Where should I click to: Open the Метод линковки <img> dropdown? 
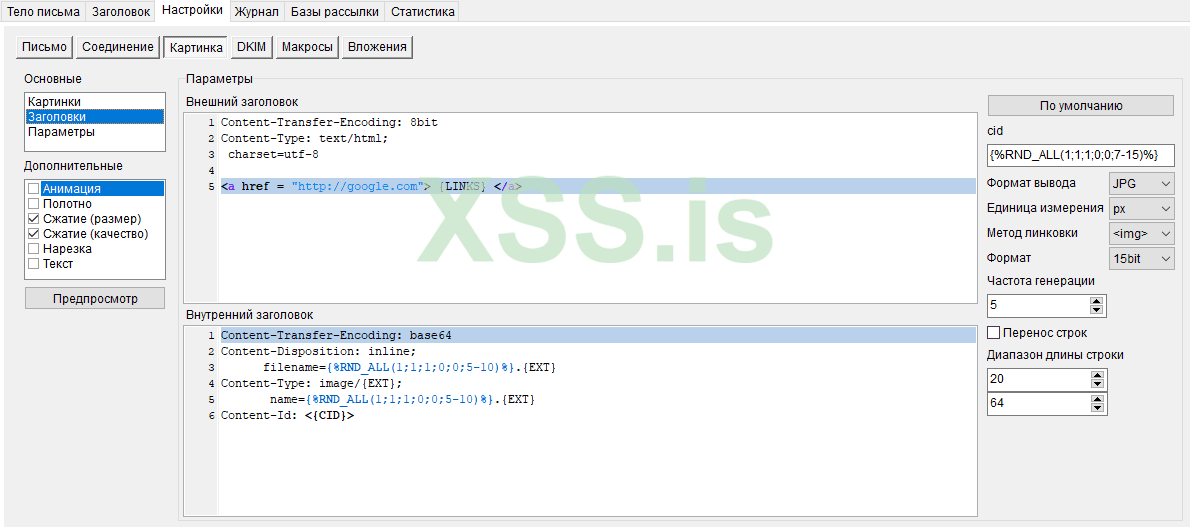[1141, 233]
